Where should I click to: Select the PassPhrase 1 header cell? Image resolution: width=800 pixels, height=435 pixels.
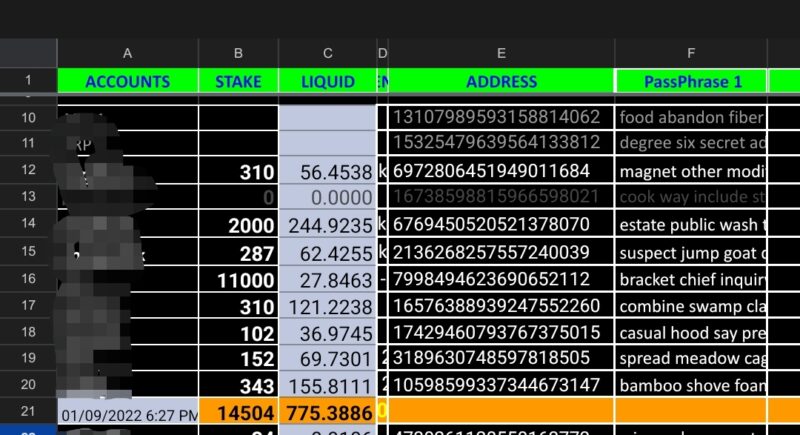(691, 81)
